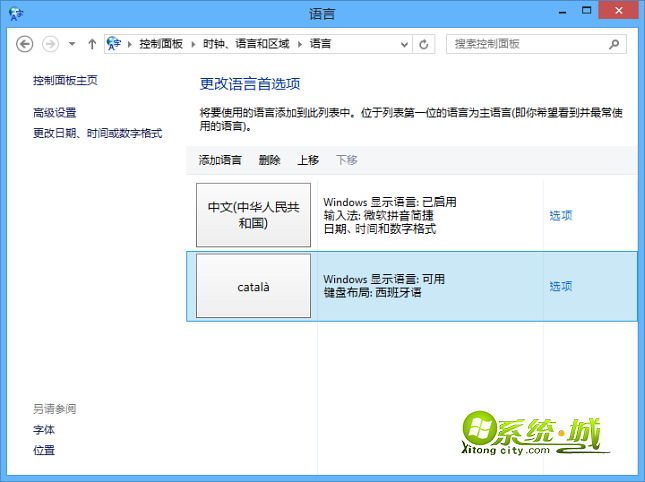Select the català language tile
This screenshot has height=482, width=645.
pos(253,286)
